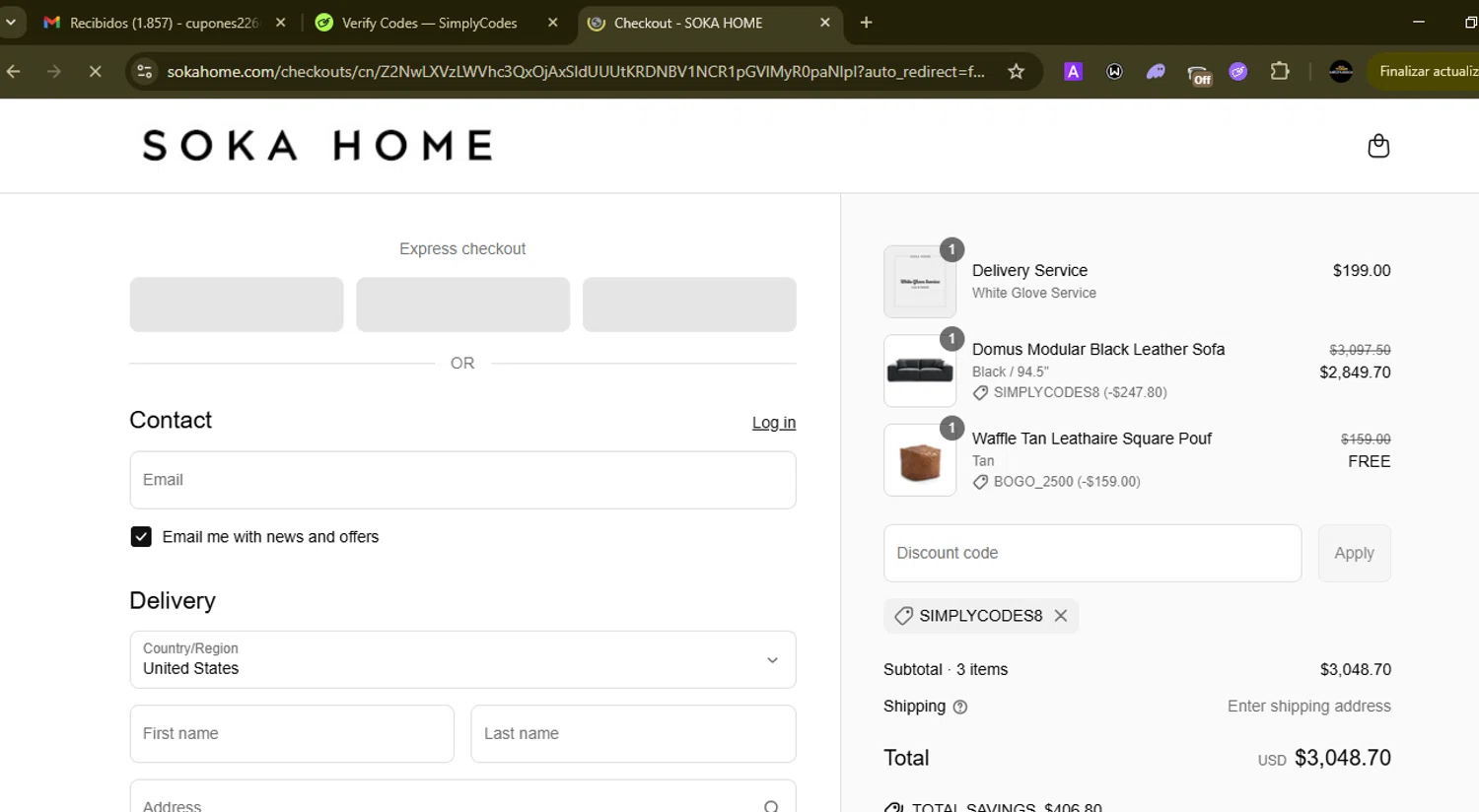Open the Shipping help question icon
The image size is (1479, 812).
tap(960, 707)
